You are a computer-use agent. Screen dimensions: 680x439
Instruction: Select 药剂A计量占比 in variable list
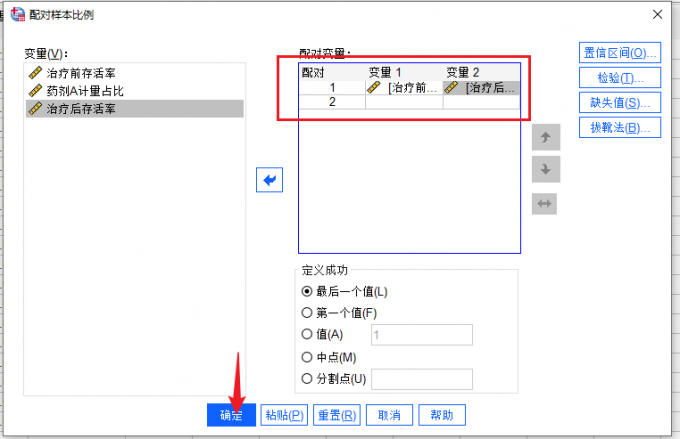[x=134, y=91]
